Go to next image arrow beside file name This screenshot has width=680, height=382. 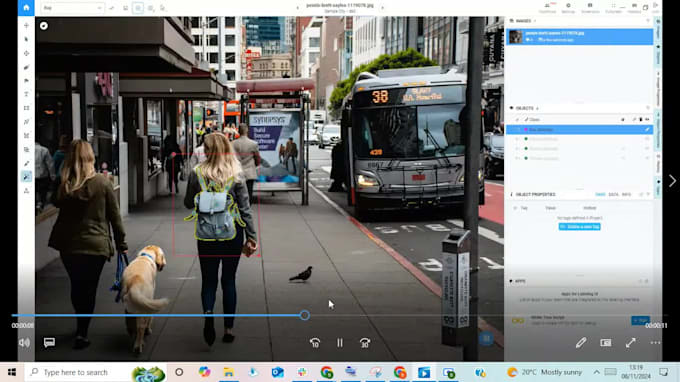382,7
